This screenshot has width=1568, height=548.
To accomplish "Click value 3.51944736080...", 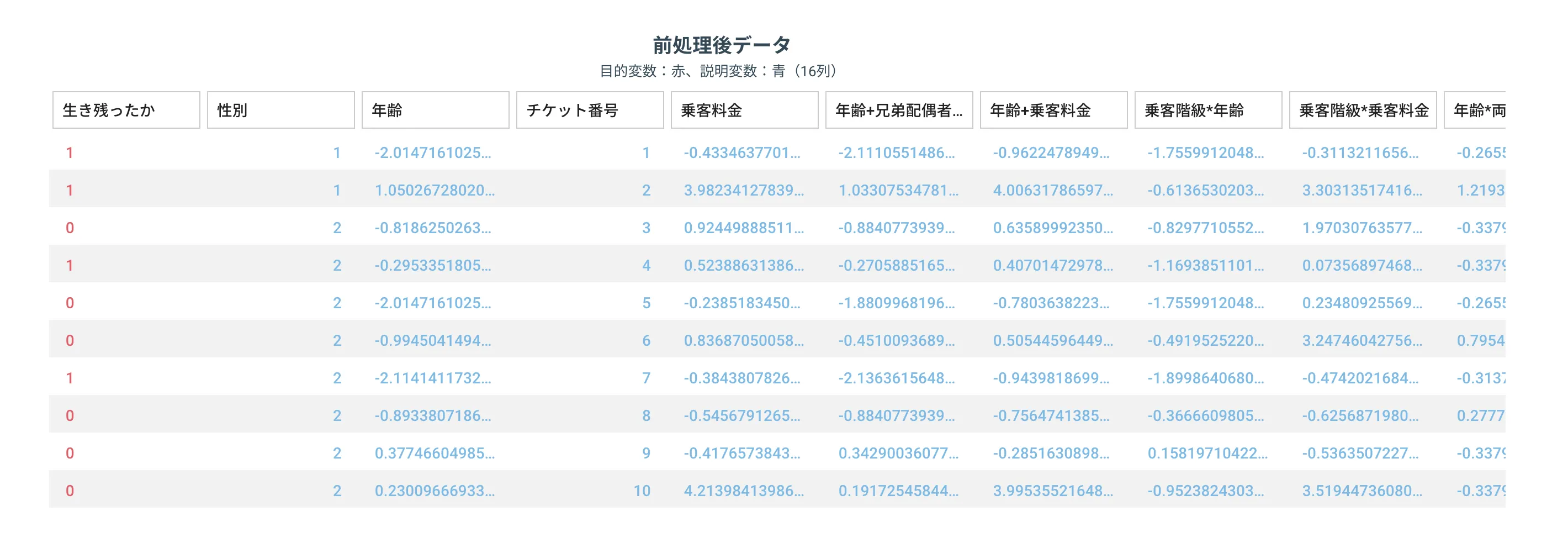I will [x=1362, y=491].
